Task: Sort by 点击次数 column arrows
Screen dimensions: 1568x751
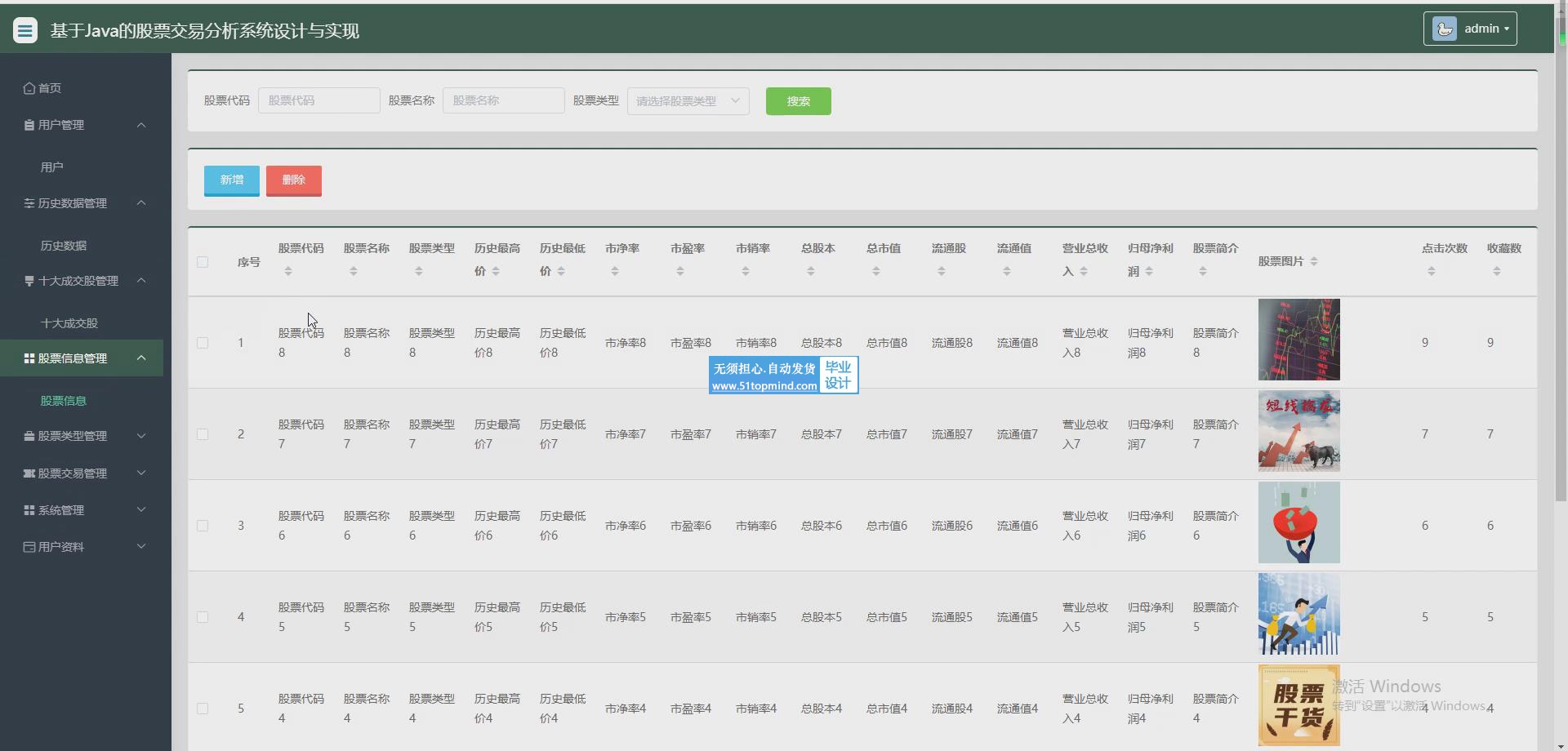Action: pos(1432,271)
